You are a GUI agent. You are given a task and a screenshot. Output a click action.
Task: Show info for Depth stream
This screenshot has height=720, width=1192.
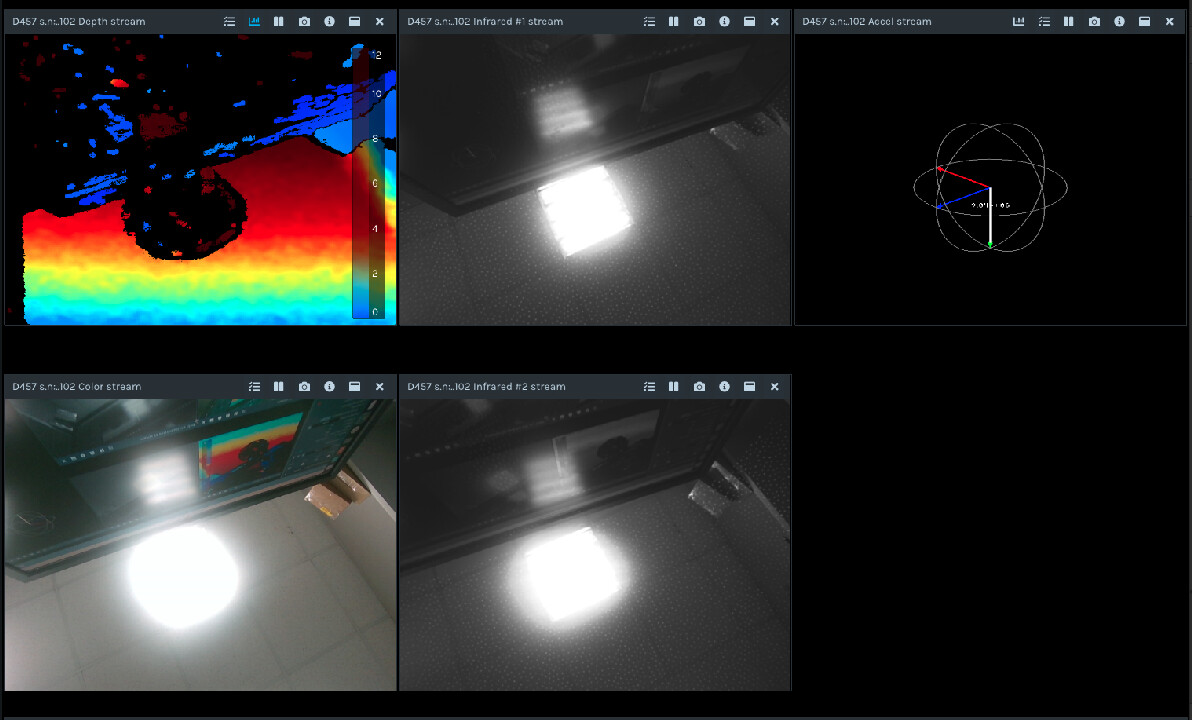click(x=329, y=21)
